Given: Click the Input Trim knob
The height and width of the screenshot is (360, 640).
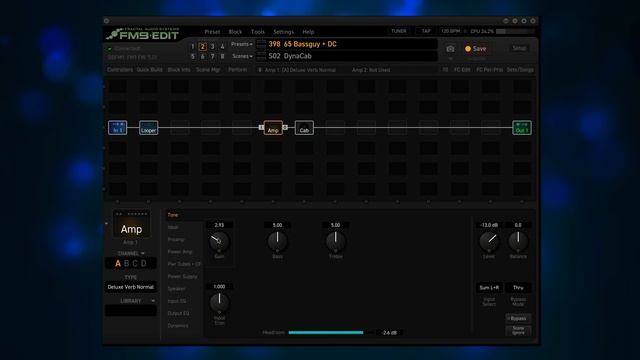Looking at the screenshot, I should [219, 302].
